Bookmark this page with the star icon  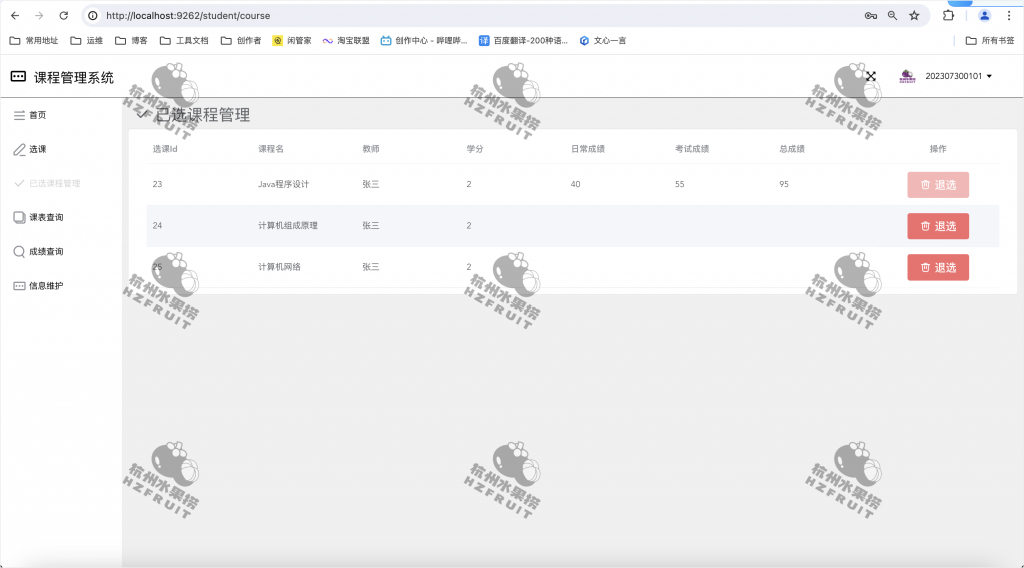914,16
